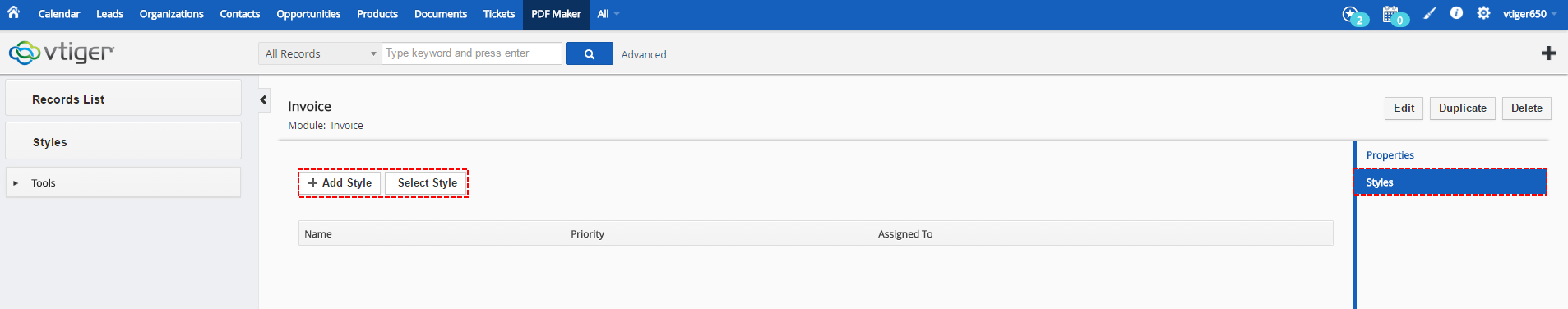The height and width of the screenshot is (309, 1568).
Task: Open the All Records dropdown
Action: pyautogui.click(x=320, y=53)
